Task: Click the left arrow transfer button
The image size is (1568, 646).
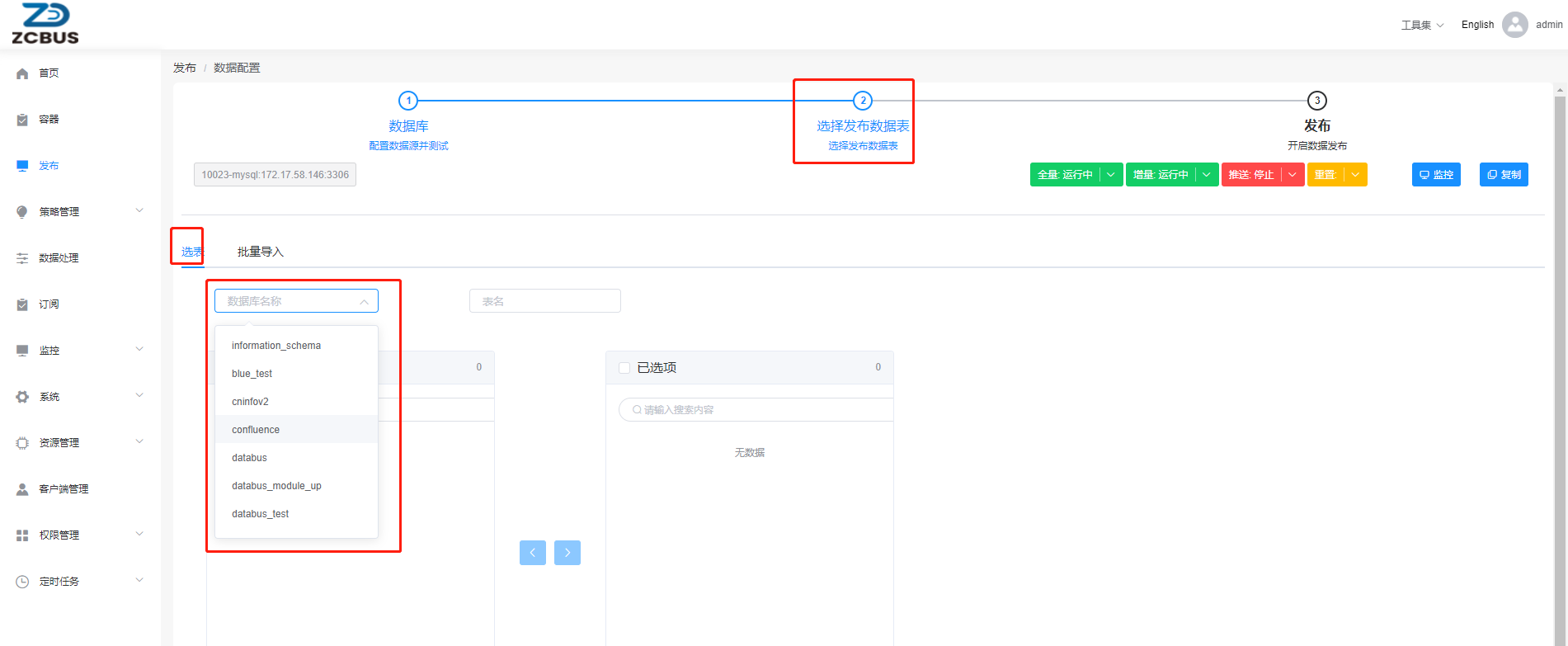Action: coord(533,553)
